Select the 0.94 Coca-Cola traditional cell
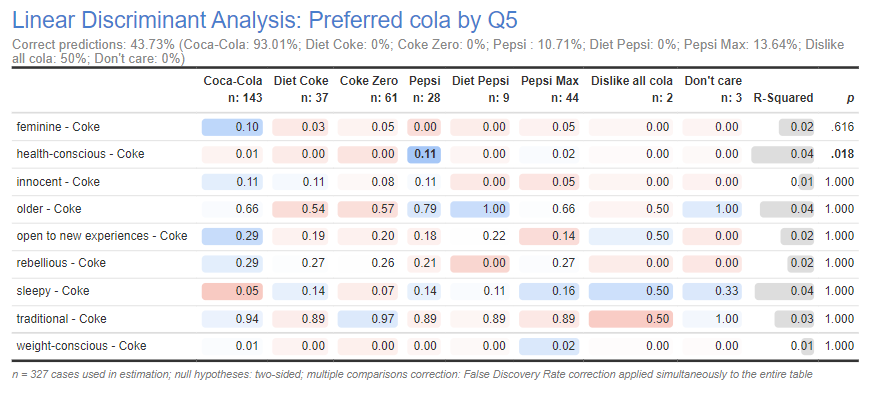Viewport: 872px width, 393px height. [x=232, y=319]
